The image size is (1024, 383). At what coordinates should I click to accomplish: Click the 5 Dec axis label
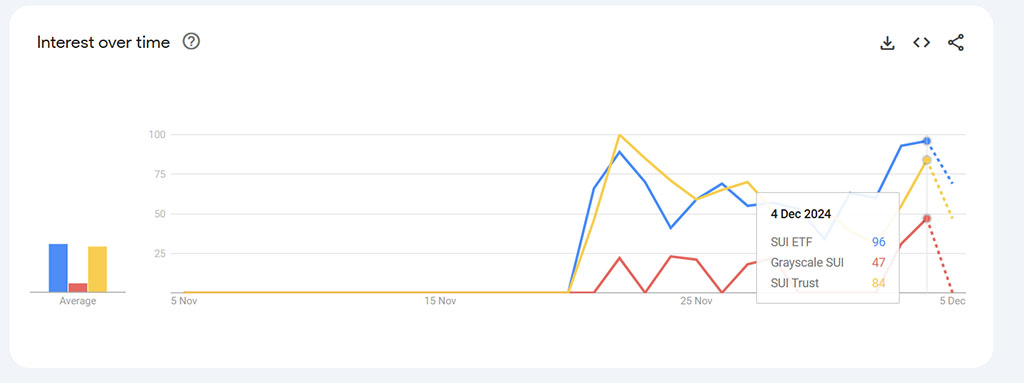(x=953, y=301)
